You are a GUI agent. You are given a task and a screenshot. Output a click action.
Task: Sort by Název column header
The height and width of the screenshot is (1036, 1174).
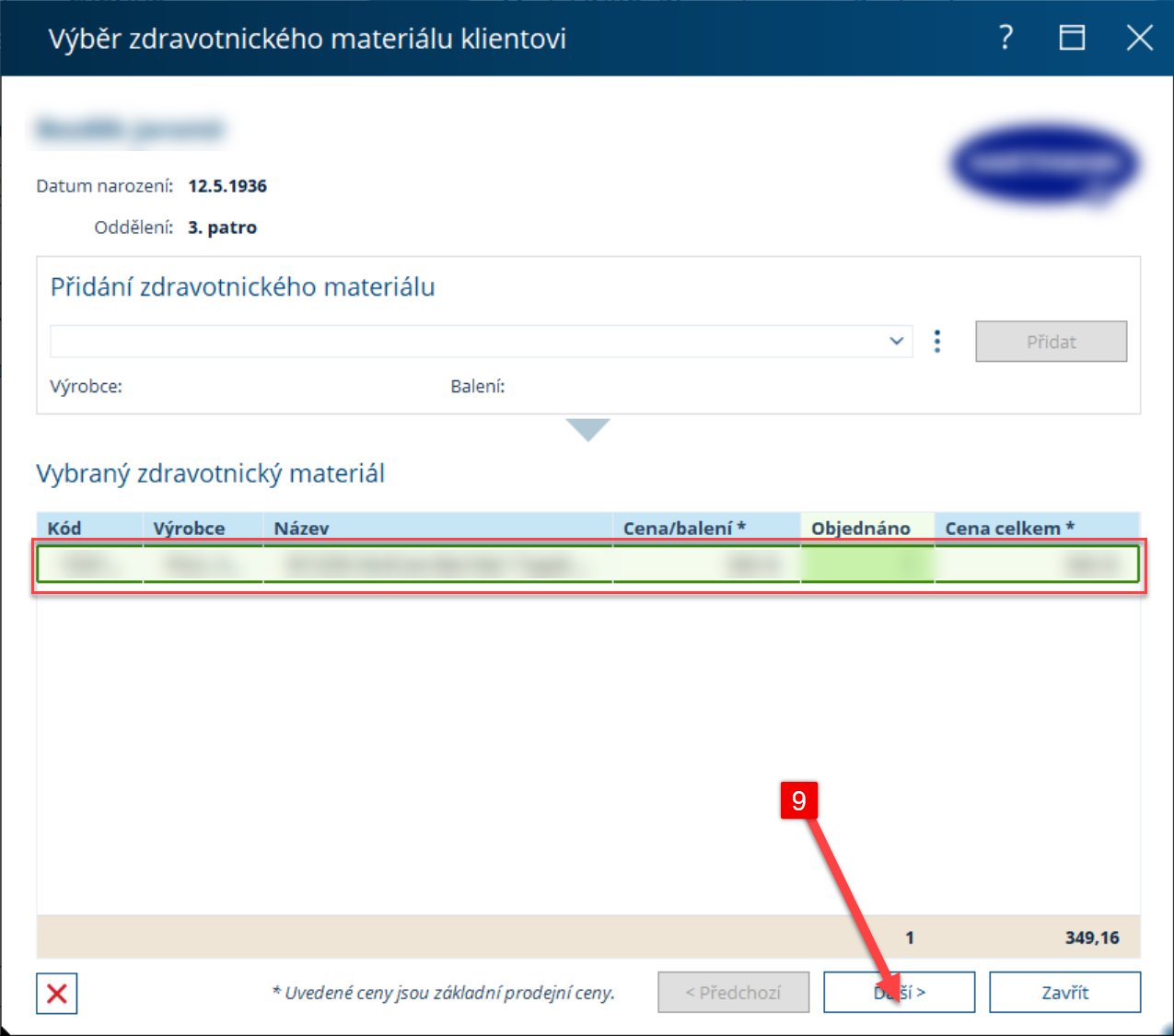[437, 528]
